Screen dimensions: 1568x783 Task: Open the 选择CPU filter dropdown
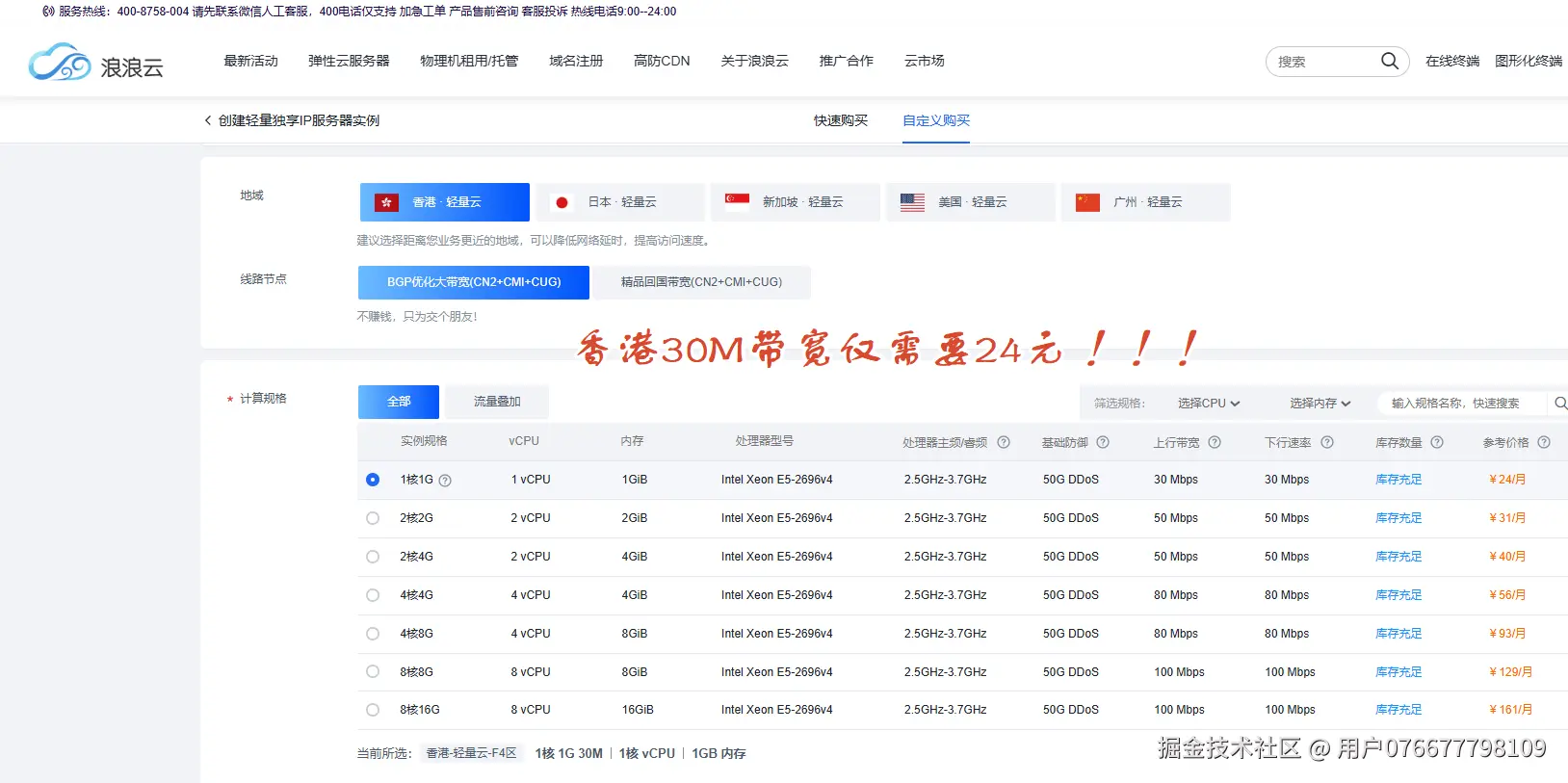1209,404
